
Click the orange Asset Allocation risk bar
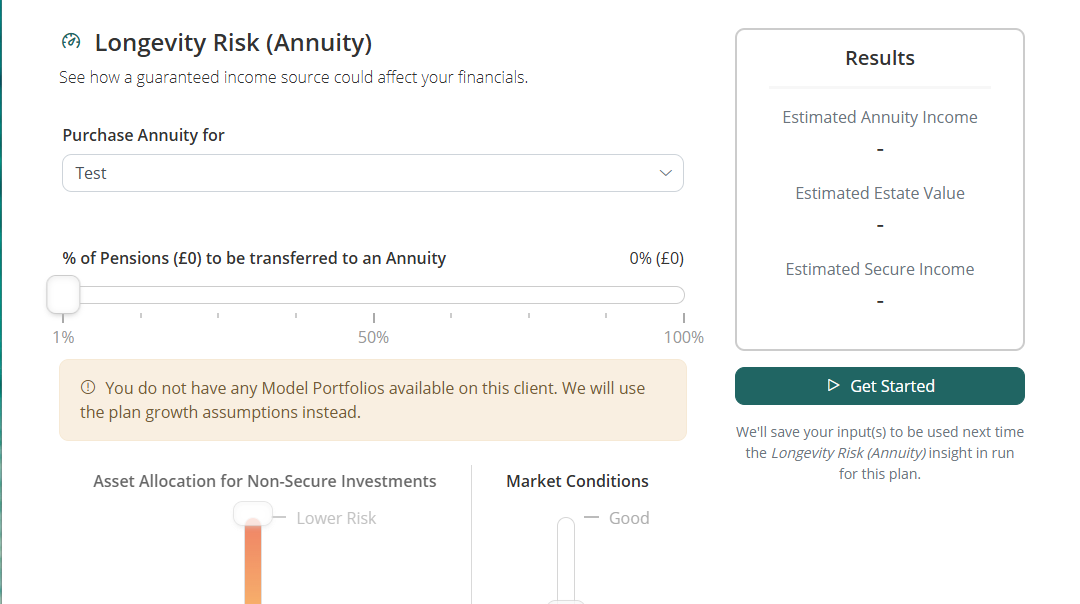(x=253, y=566)
